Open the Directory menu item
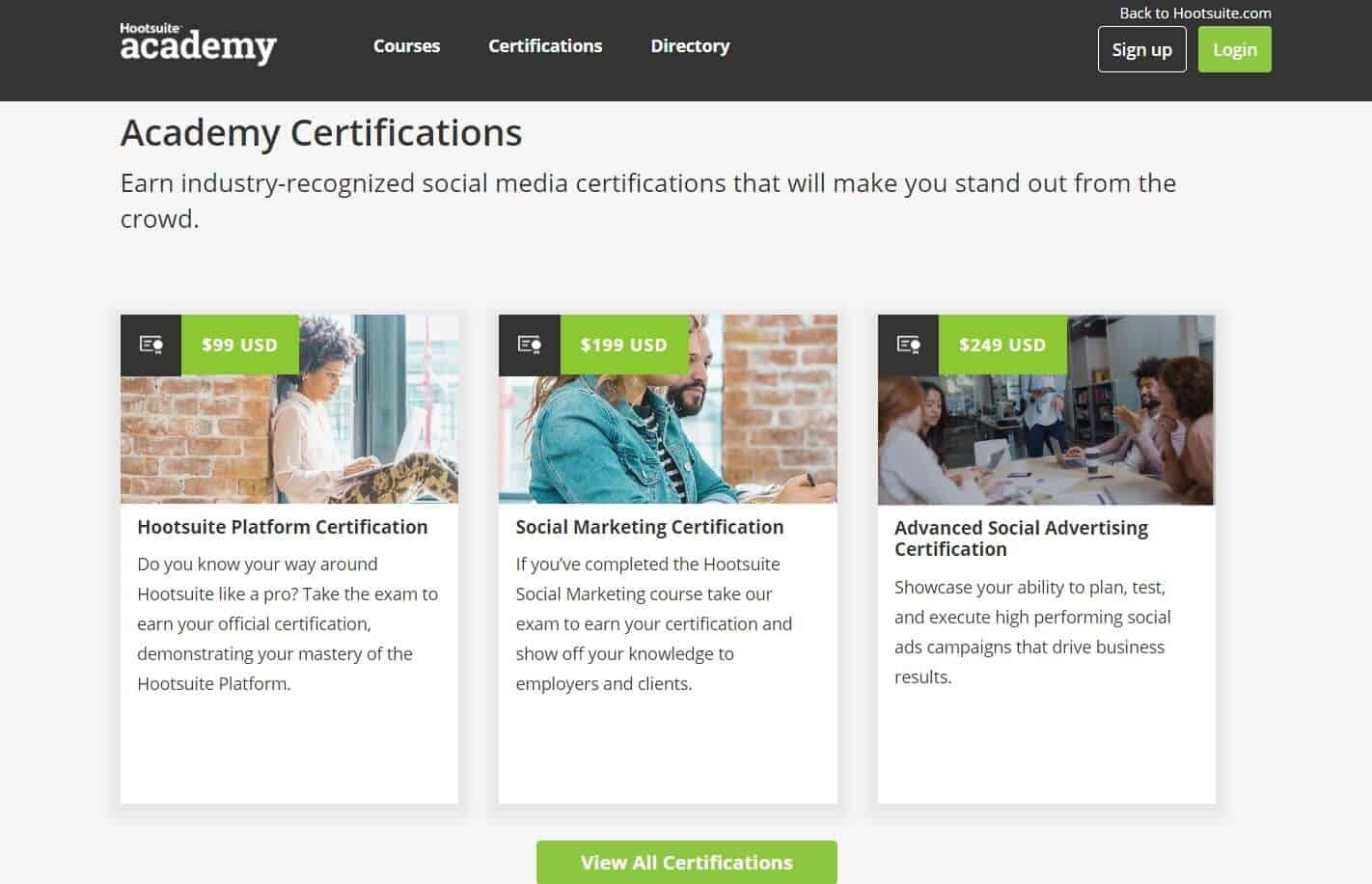Image resolution: width=1372 pixels, height=884 pixels. (x=690, y=45)
